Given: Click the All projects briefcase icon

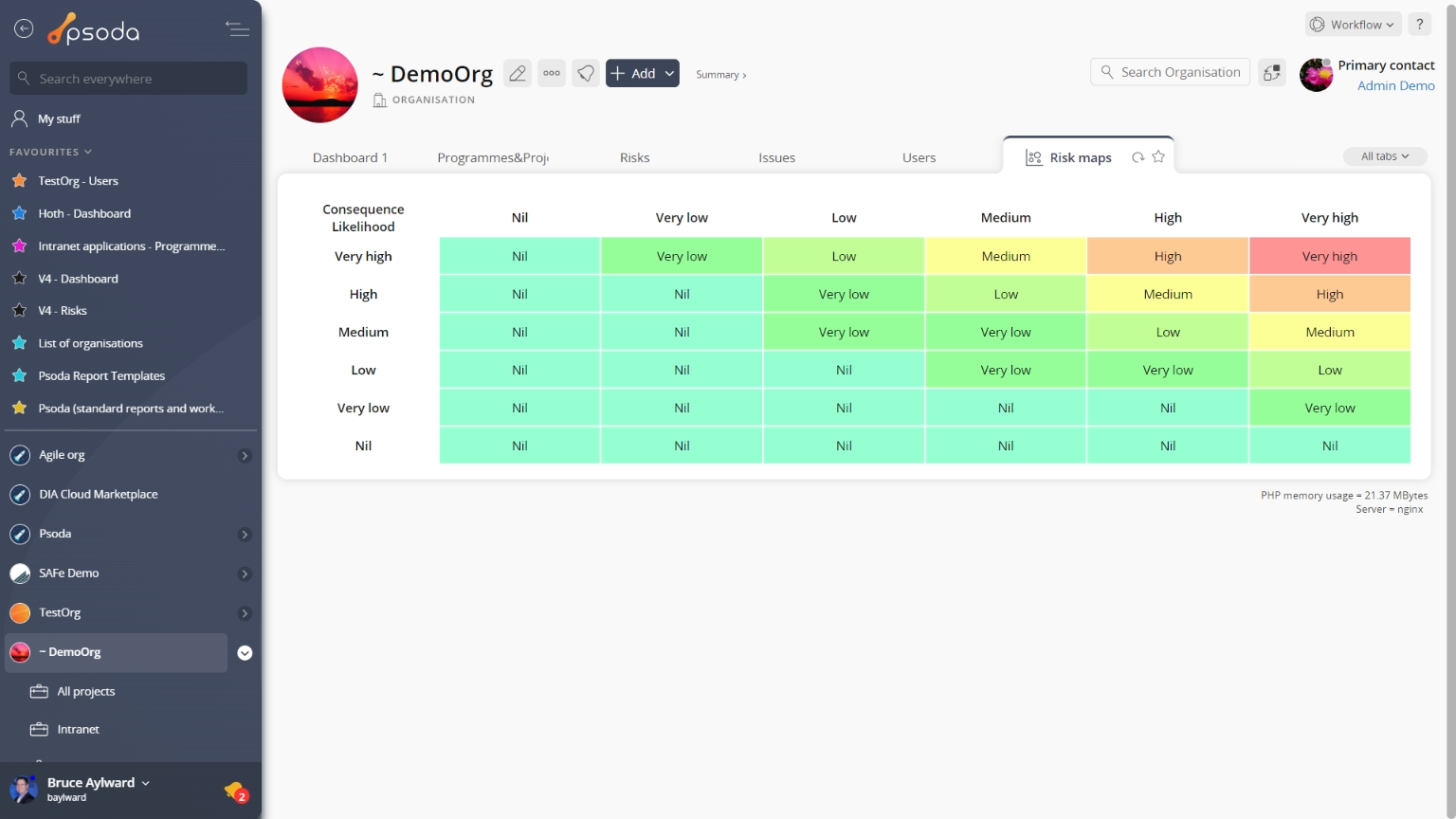Looking at the screenshot, I should coord(39,691).
